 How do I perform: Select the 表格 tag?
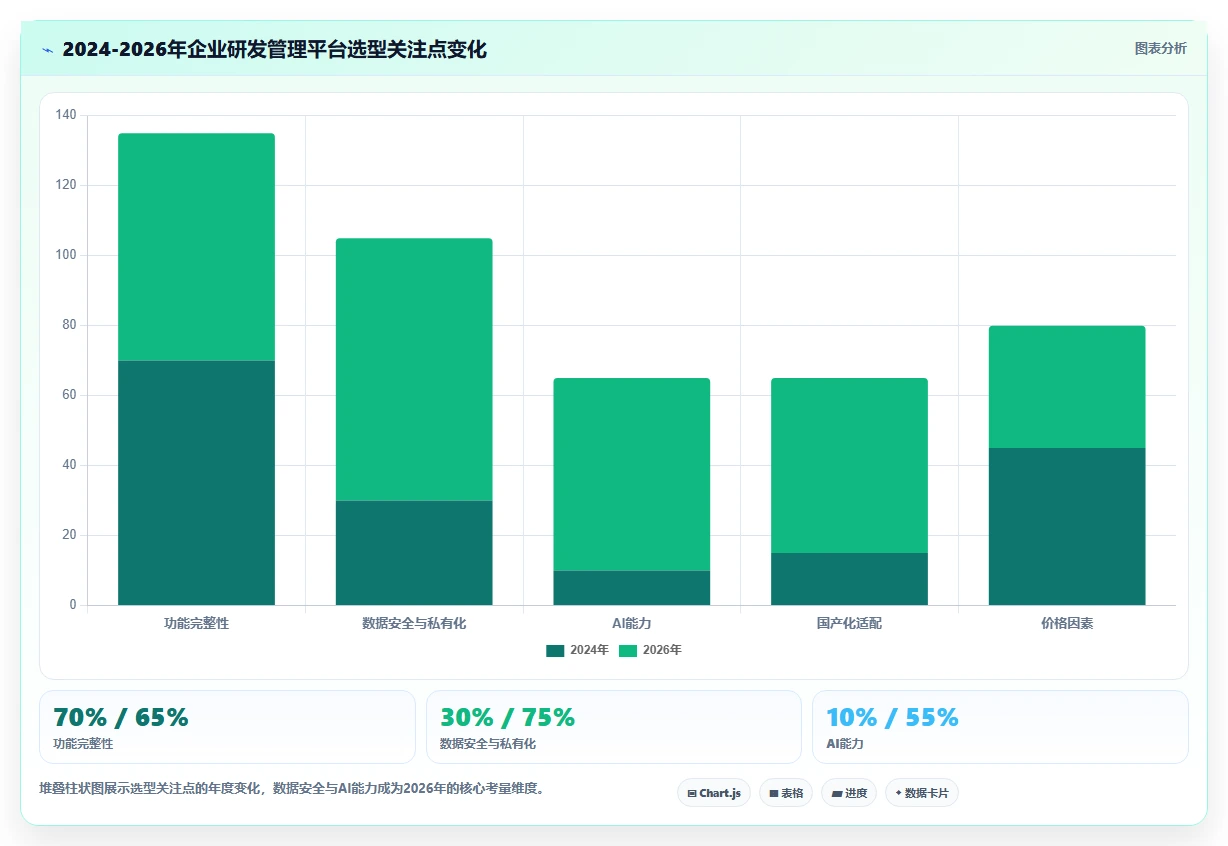(786, 793)
